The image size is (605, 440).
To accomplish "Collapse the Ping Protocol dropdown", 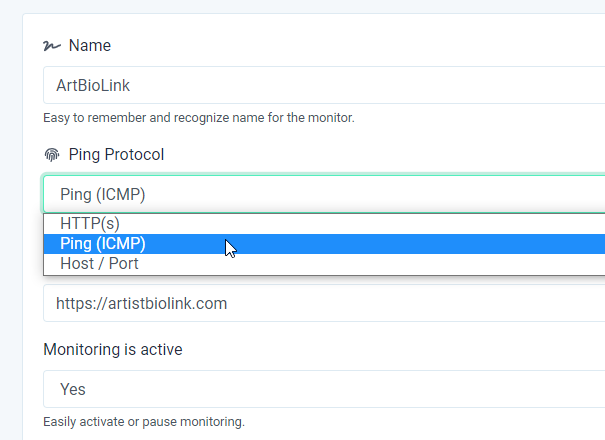I will click(324, 194).
